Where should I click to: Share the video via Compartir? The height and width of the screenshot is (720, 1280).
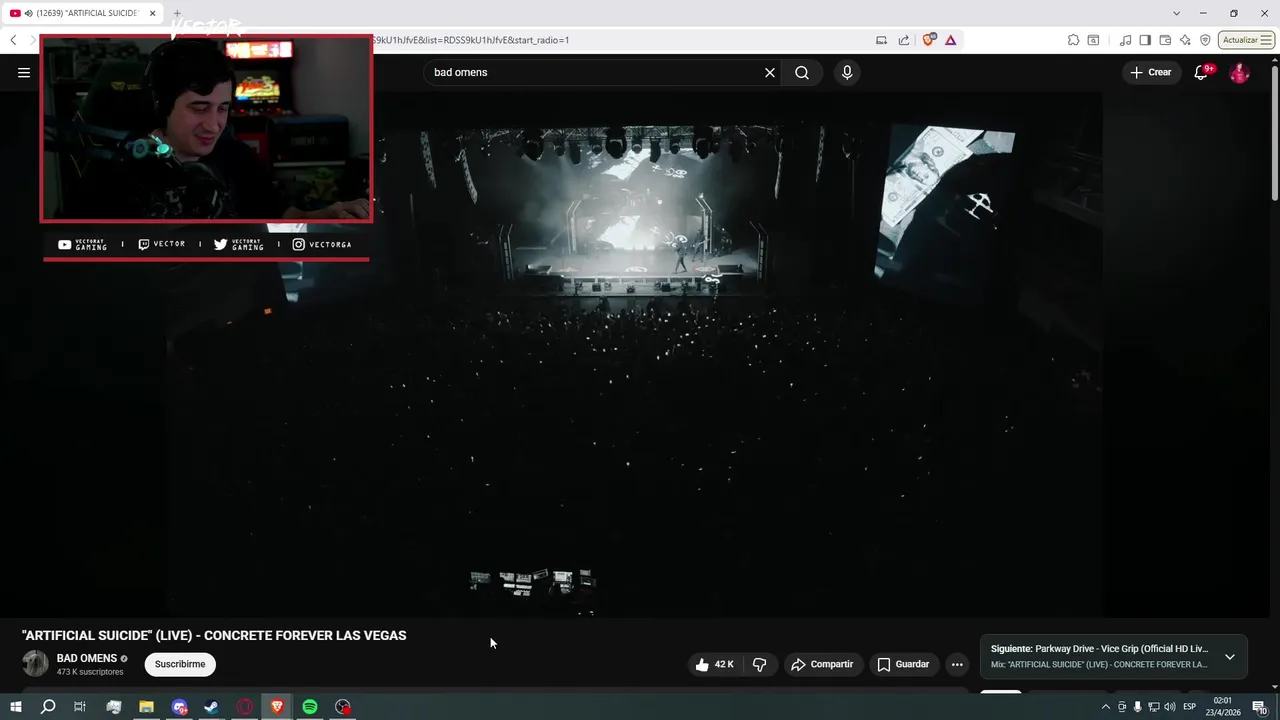click(x=822, y=664)
